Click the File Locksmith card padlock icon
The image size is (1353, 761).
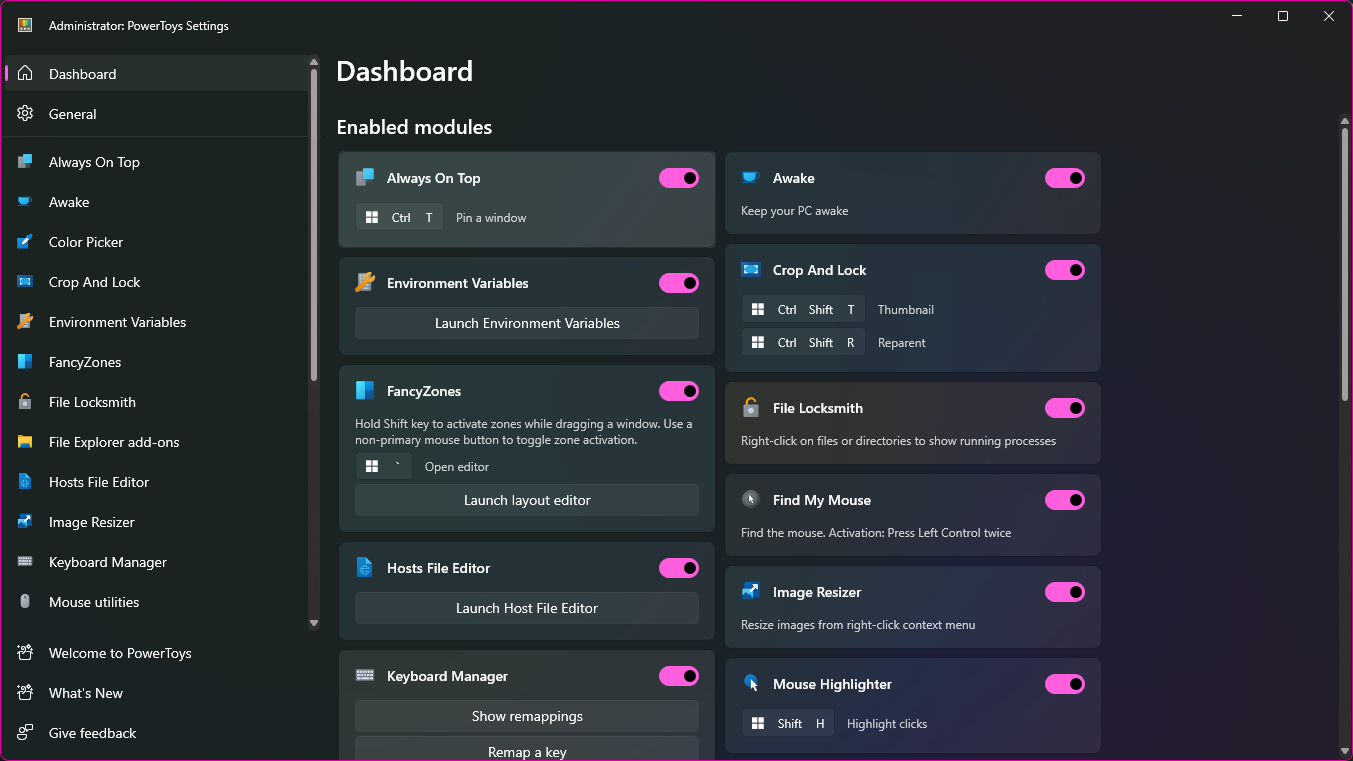(x=751, y=408)
